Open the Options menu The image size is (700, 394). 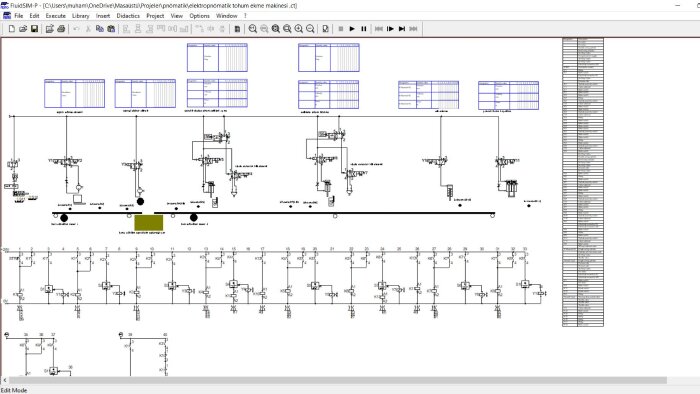click(x=200, y=16)
